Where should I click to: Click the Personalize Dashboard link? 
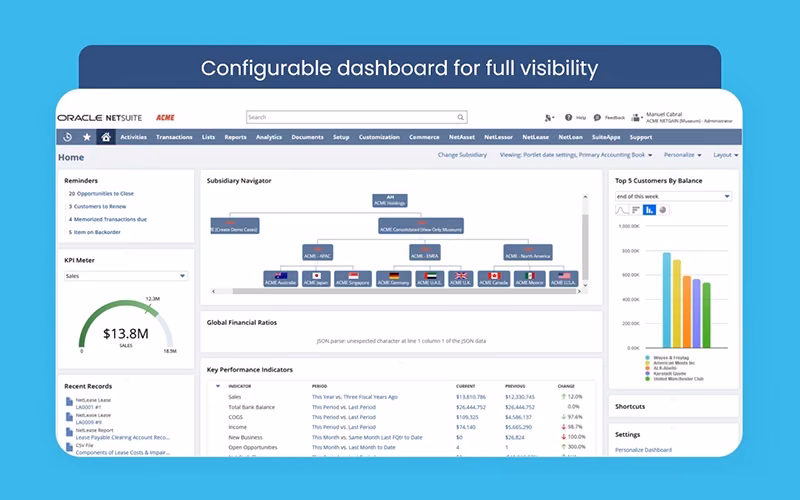click(x=643, y=450)
